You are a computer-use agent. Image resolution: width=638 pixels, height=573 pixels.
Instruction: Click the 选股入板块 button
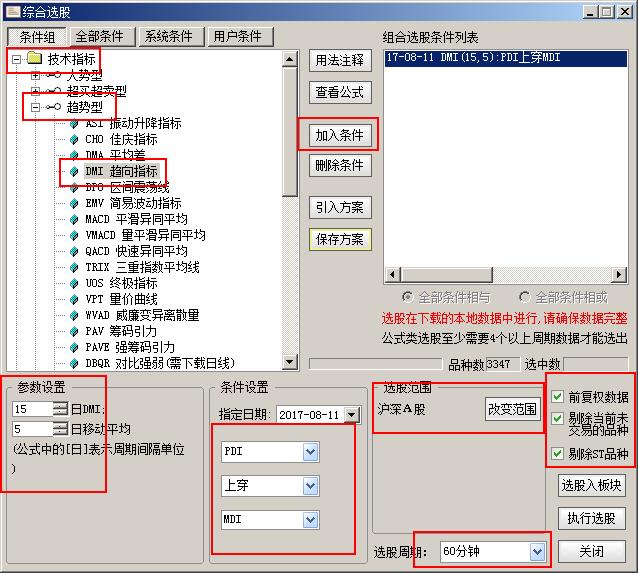(591, 485)
